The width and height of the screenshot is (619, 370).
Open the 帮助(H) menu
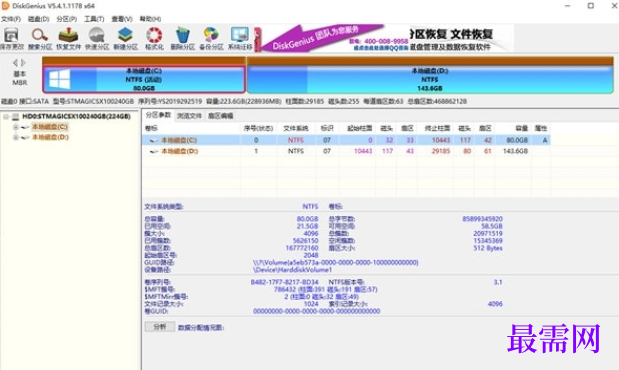click(x=150, y=19)
